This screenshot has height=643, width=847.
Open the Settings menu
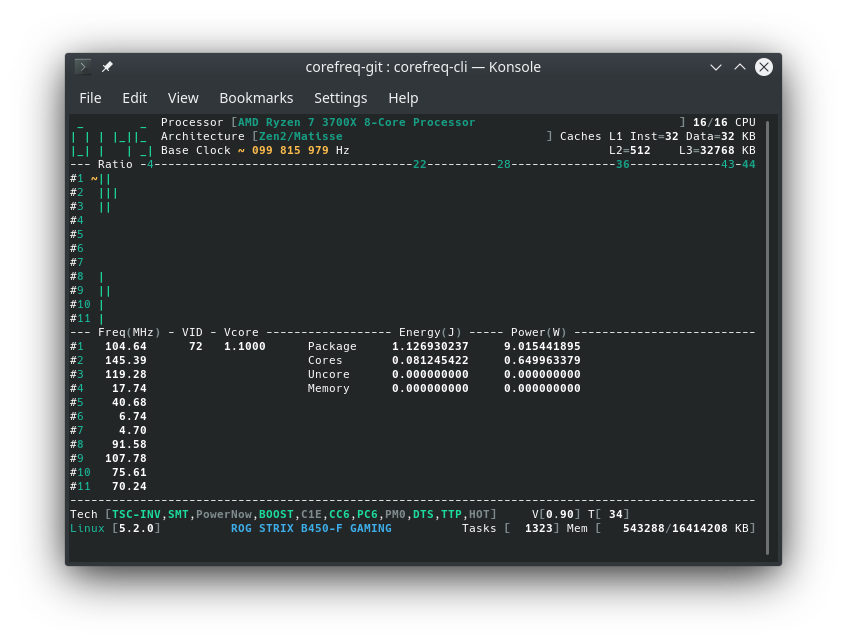(340, 97)
